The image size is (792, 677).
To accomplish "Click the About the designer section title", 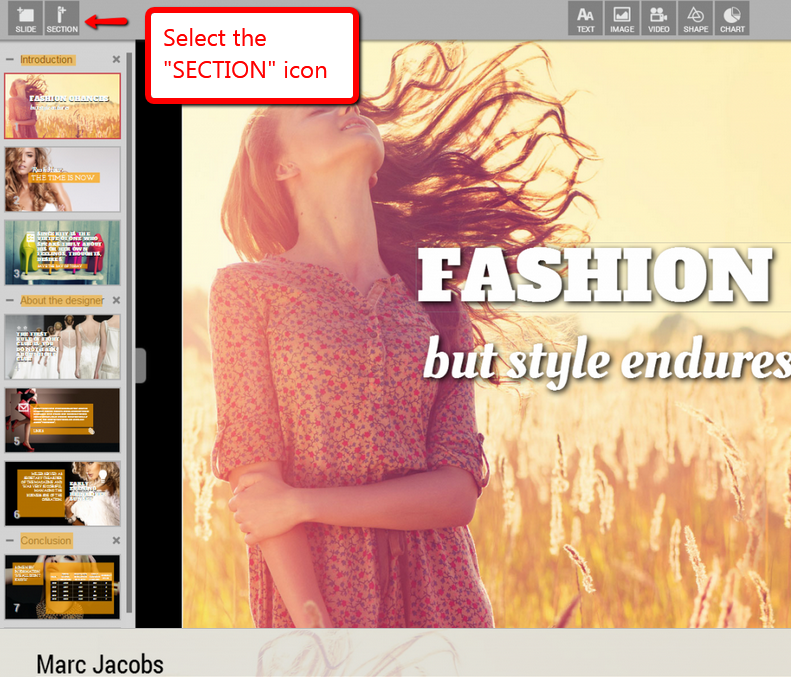I will (62, 300).
